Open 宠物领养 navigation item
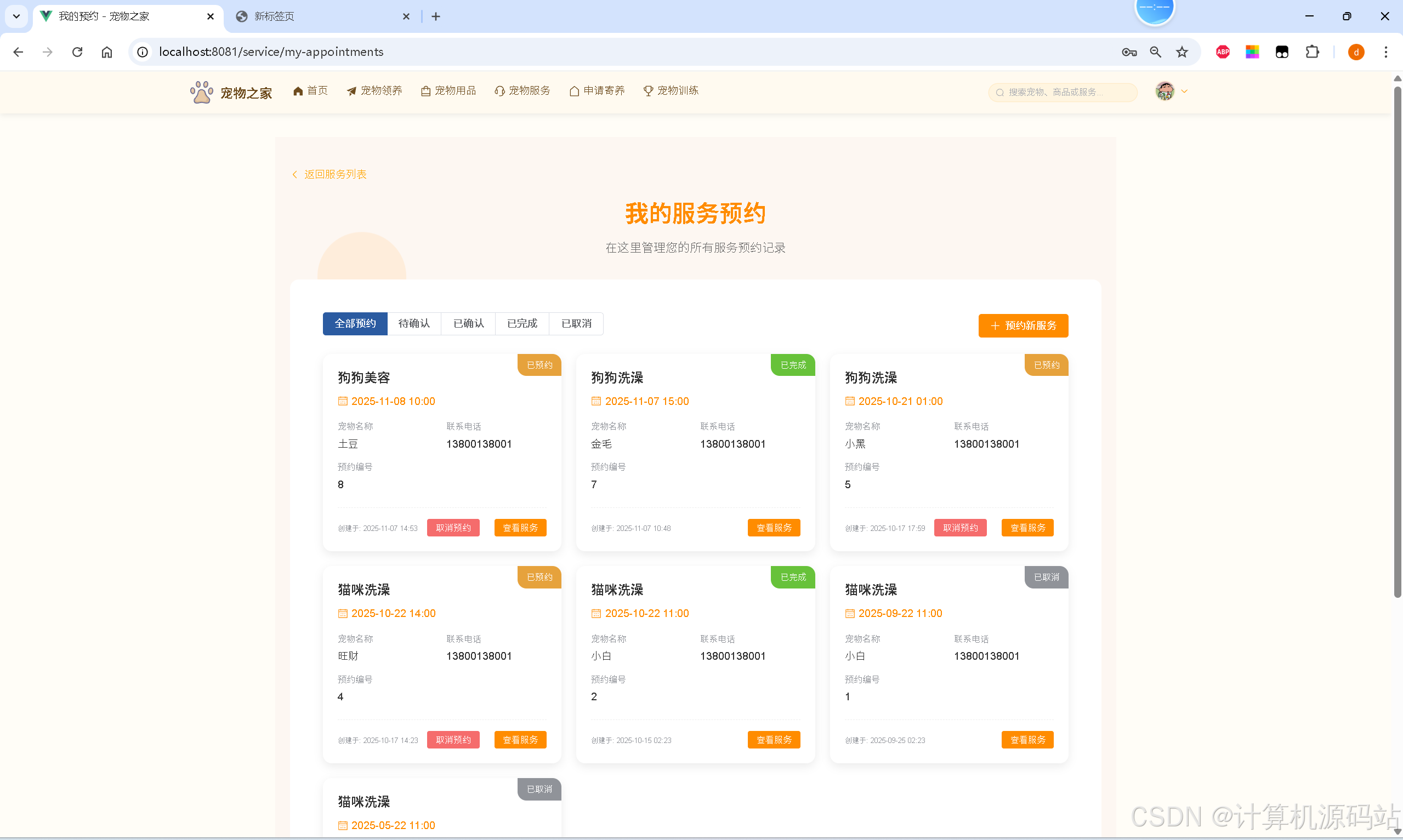1403x840 pixels. pyautogui.click(x=374, y=90)
